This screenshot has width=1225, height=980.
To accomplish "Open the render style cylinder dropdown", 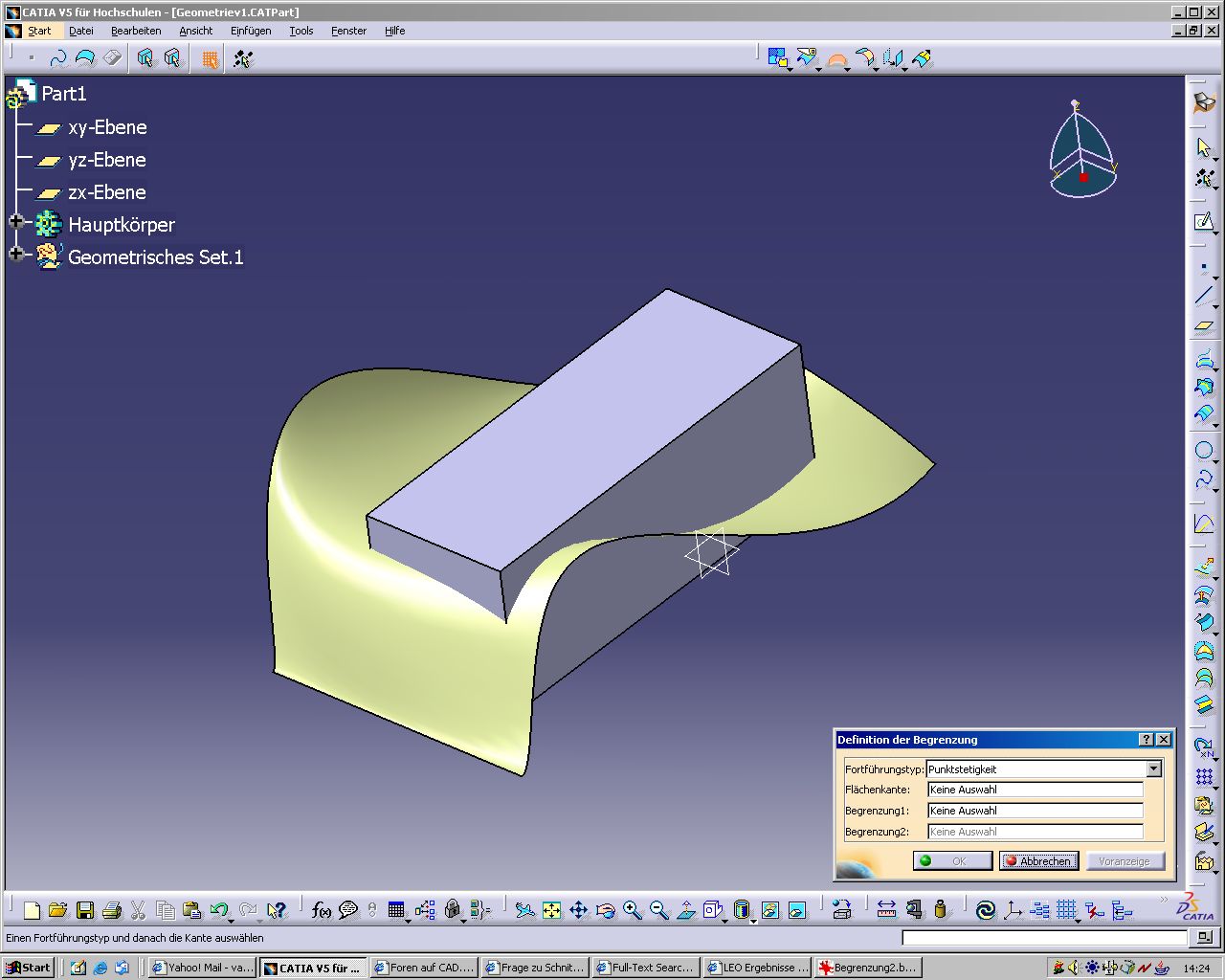I will pyautogui.click(x=753, y=920).
